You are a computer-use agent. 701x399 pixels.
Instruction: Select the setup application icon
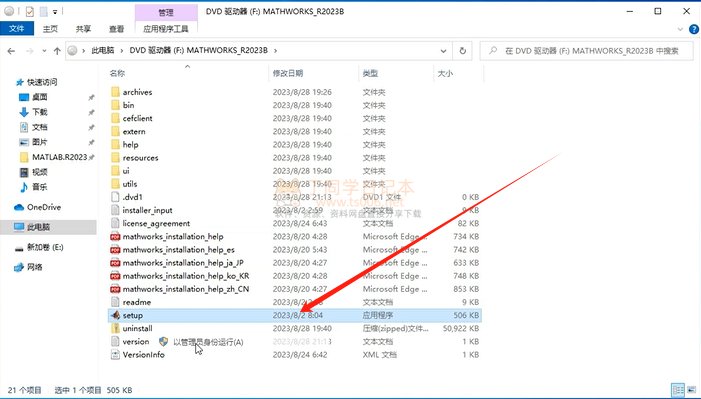115,315
